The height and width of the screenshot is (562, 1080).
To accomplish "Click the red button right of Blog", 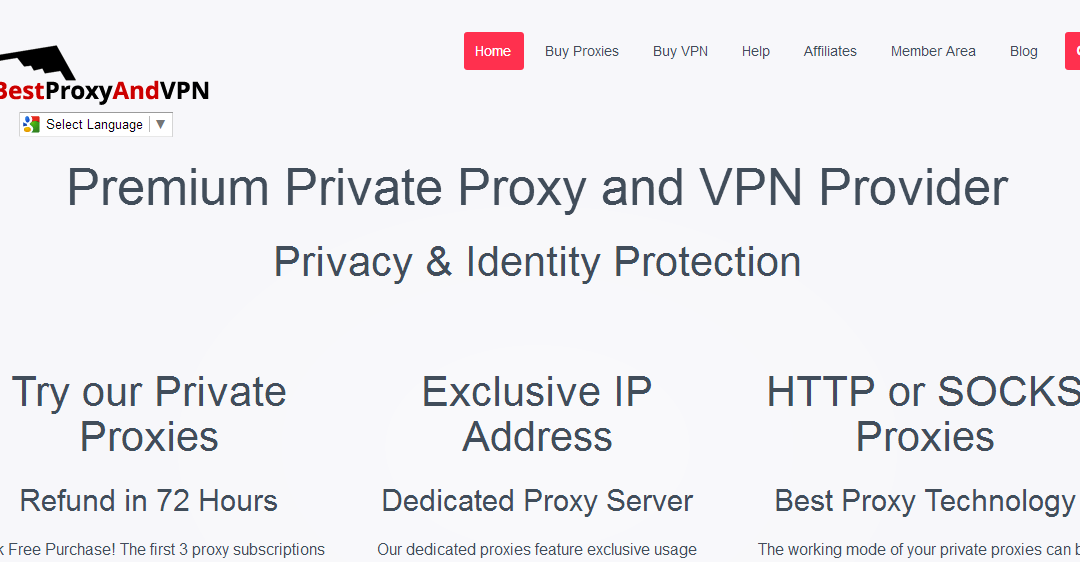I will click(1072, 51).
